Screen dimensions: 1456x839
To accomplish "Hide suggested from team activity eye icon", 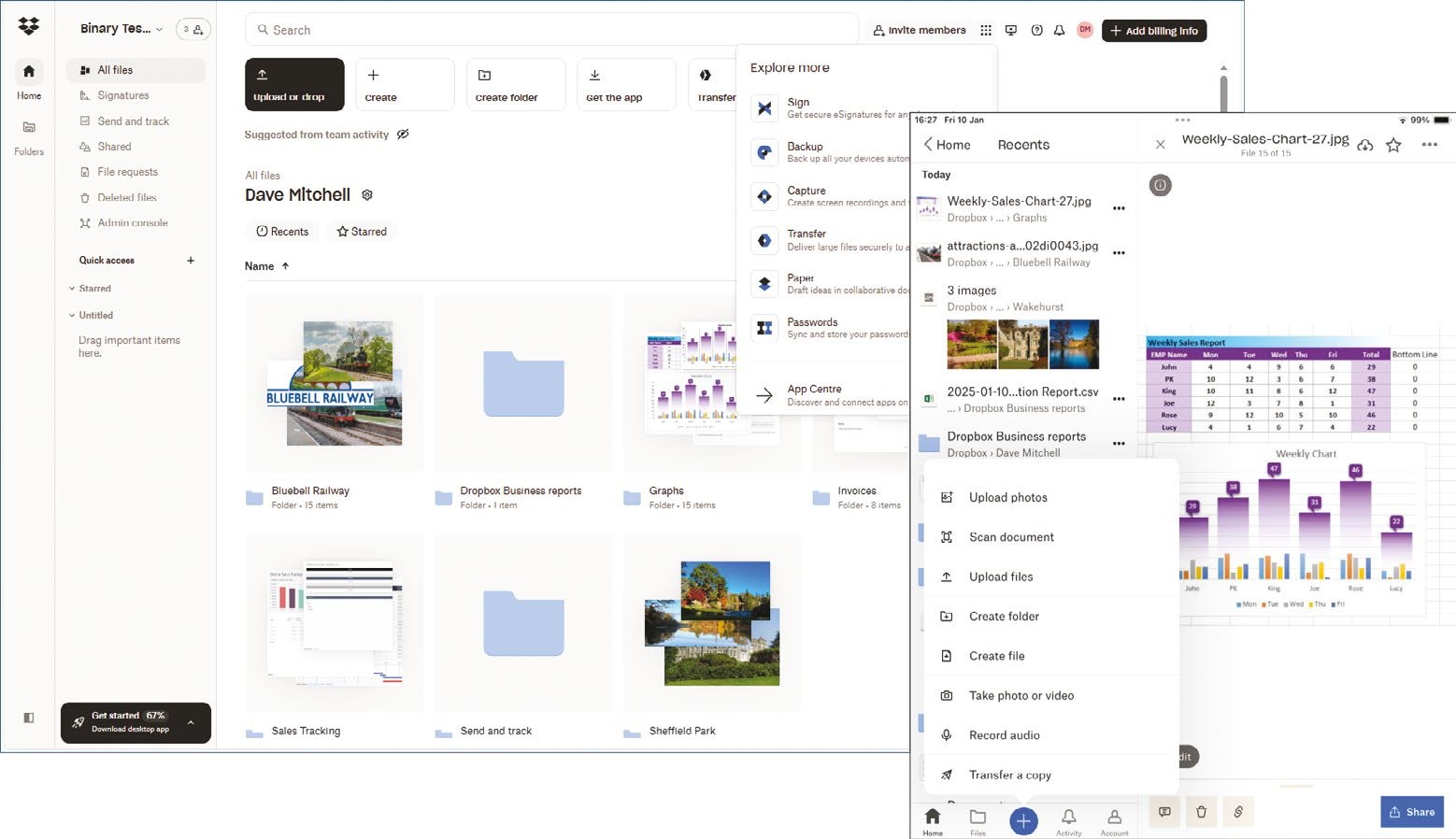I will (403, 135).
